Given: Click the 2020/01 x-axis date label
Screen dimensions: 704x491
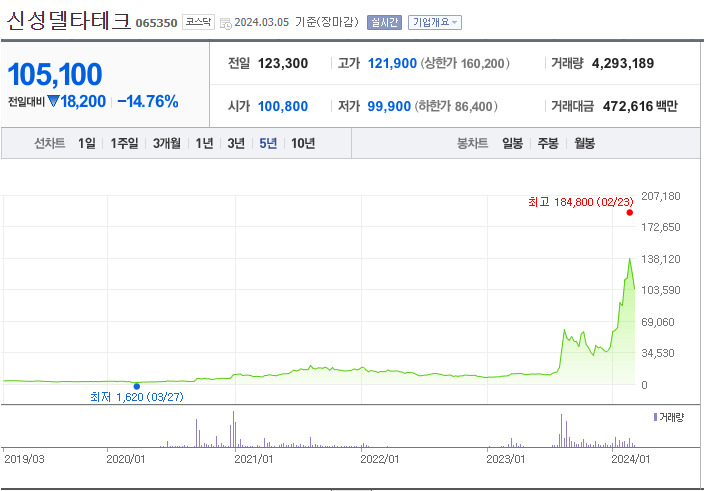Looking at the screenshot, I should (x=126, y=459).
